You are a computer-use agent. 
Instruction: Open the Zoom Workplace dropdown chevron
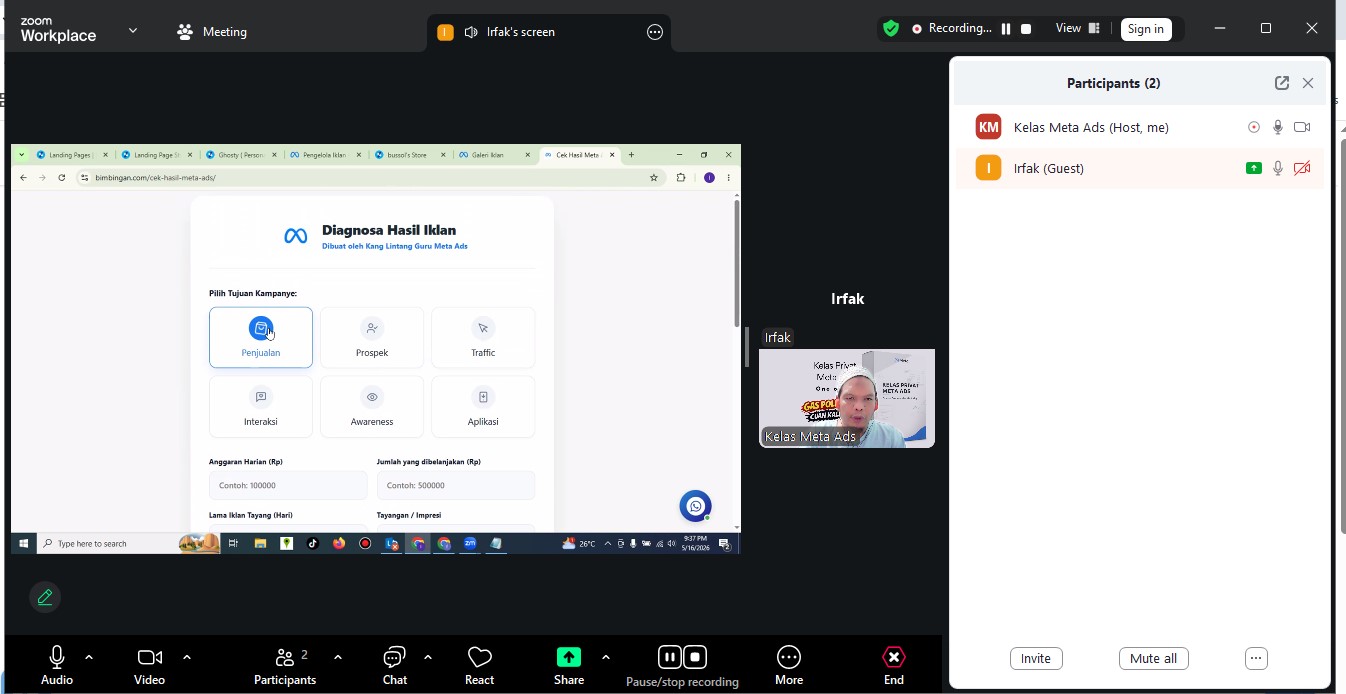(x=133, y=31)
